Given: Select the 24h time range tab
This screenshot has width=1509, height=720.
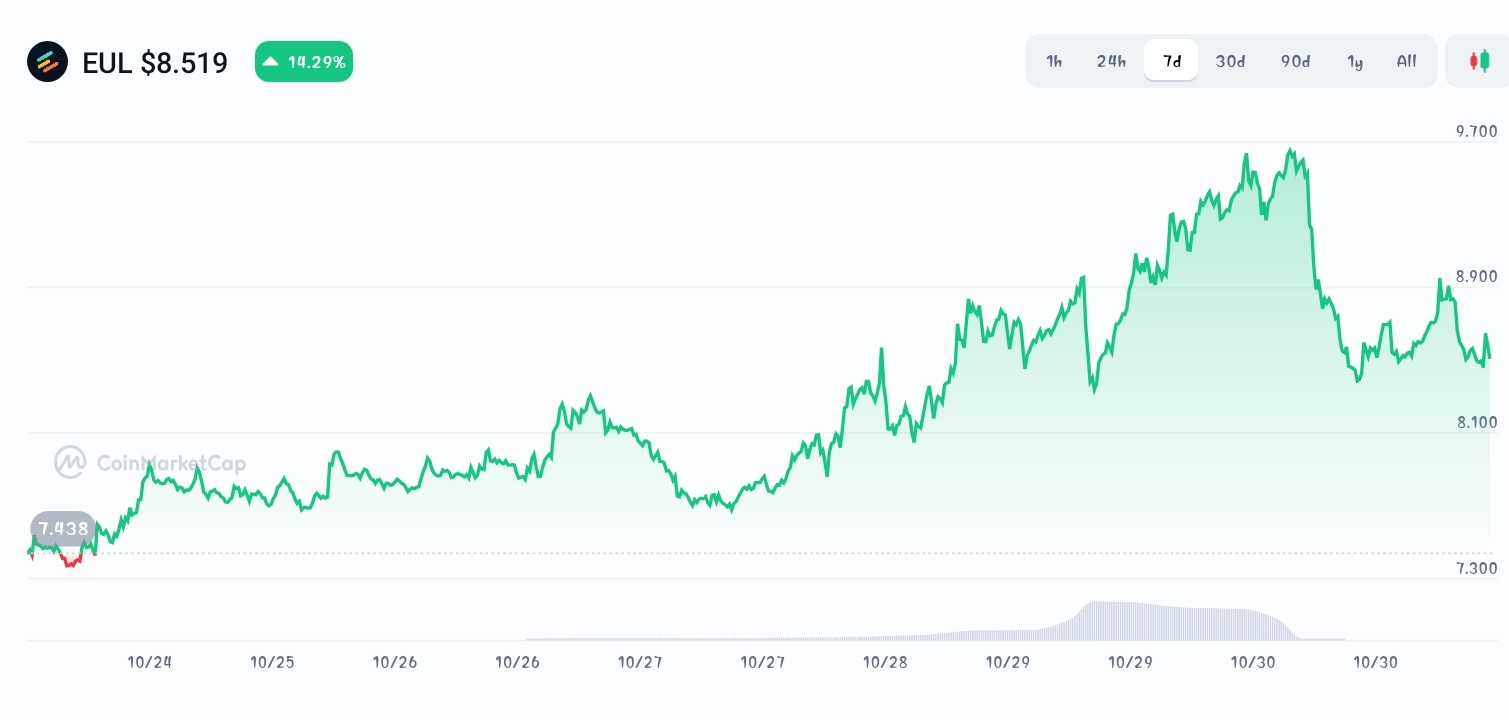Looking at the screenshot, I should point(1111,61).
